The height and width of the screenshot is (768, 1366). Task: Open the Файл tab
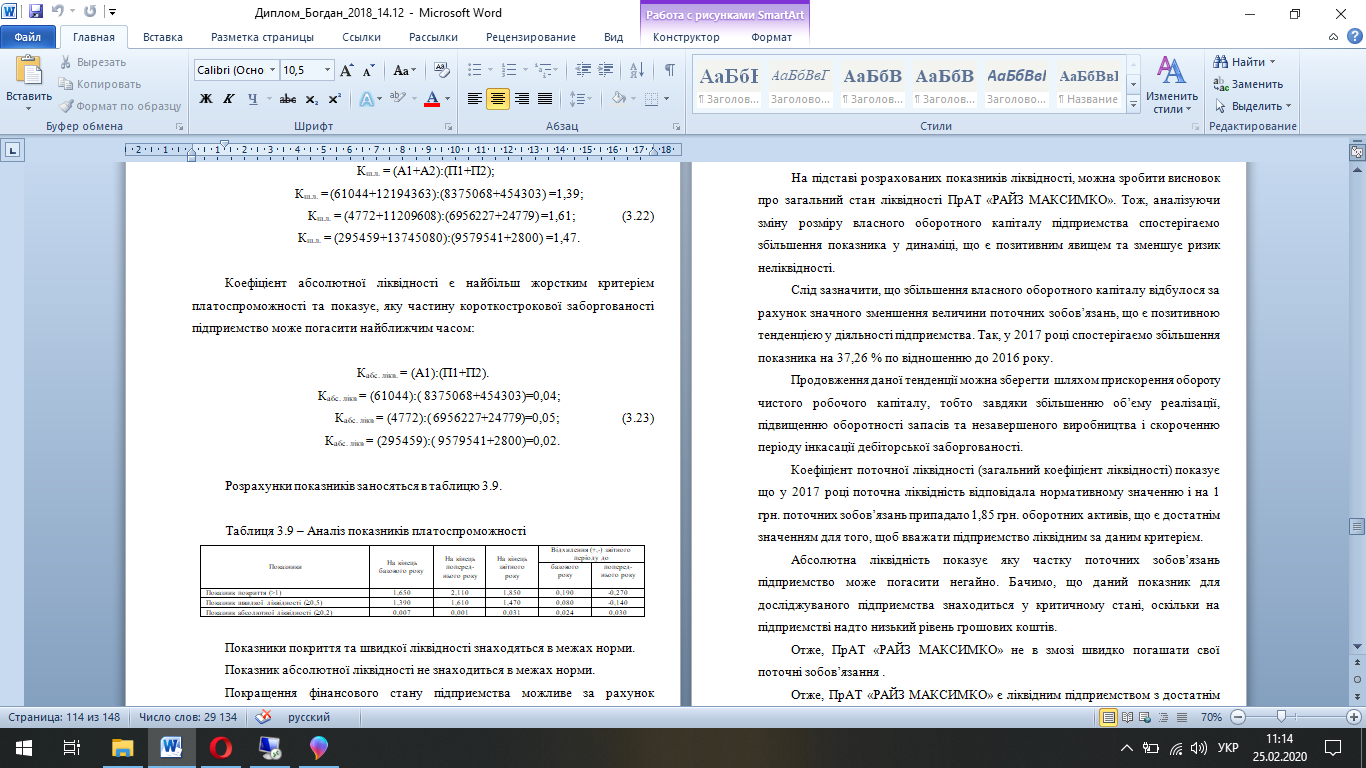click(28, 37)
